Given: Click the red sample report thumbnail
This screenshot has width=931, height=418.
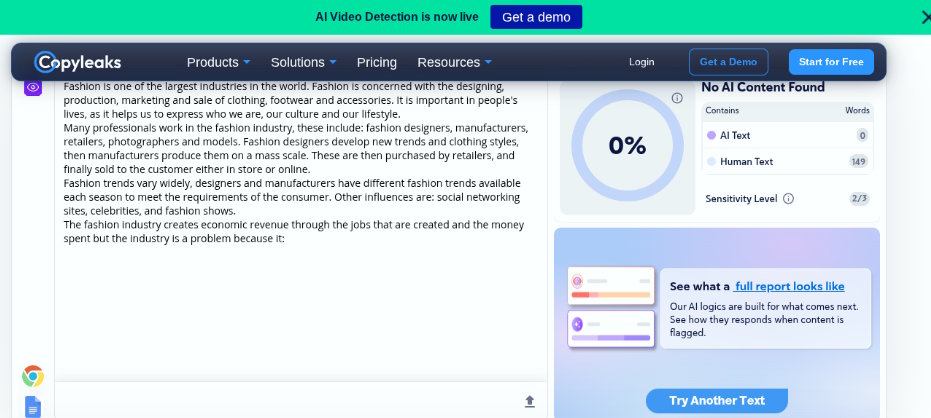Looking at the screenshot, I should pyautogui.click(x=611, y=286).
